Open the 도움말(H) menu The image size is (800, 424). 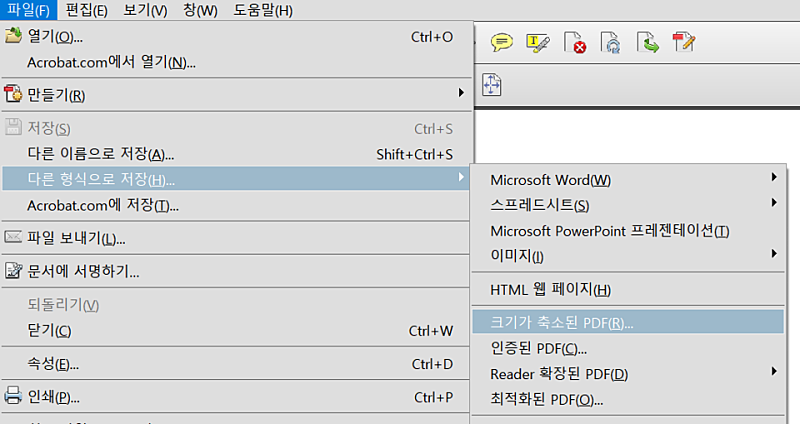(x=263, y=10)
